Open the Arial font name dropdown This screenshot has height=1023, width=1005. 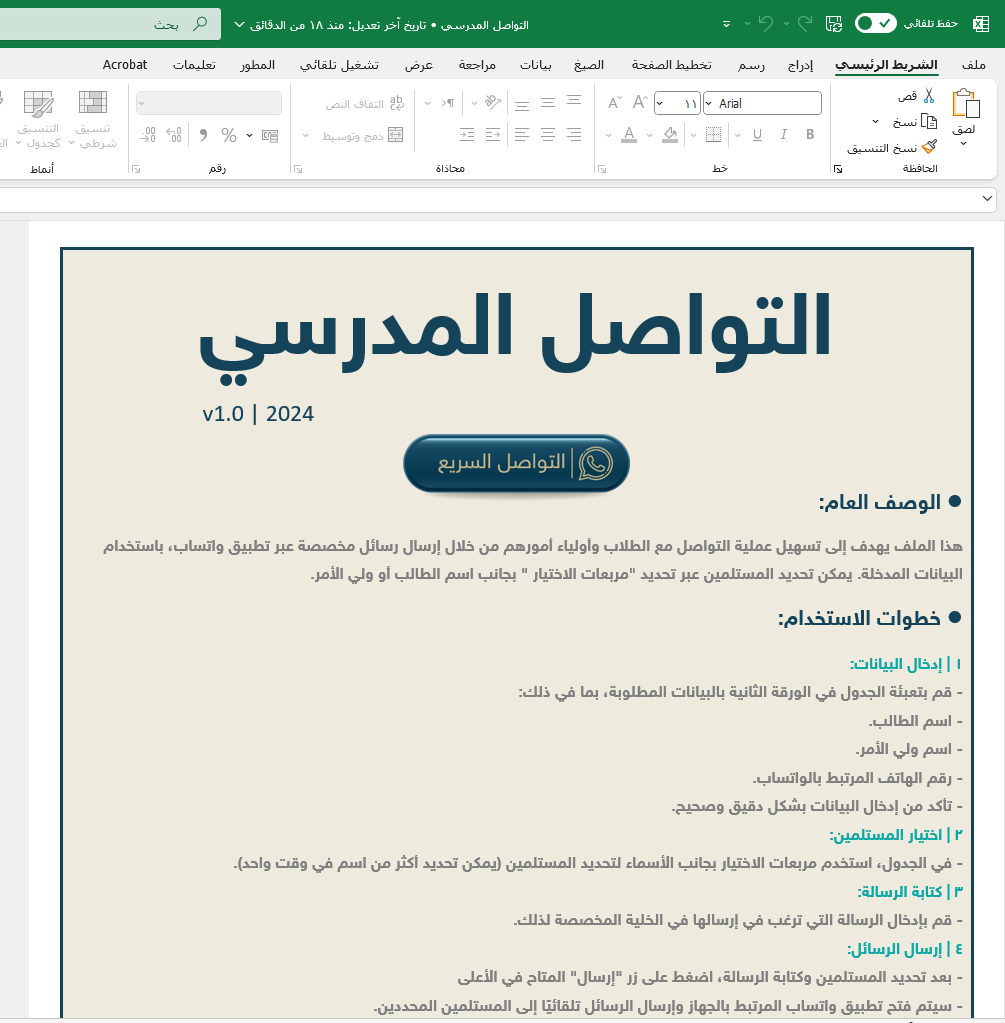click(708, 103)
